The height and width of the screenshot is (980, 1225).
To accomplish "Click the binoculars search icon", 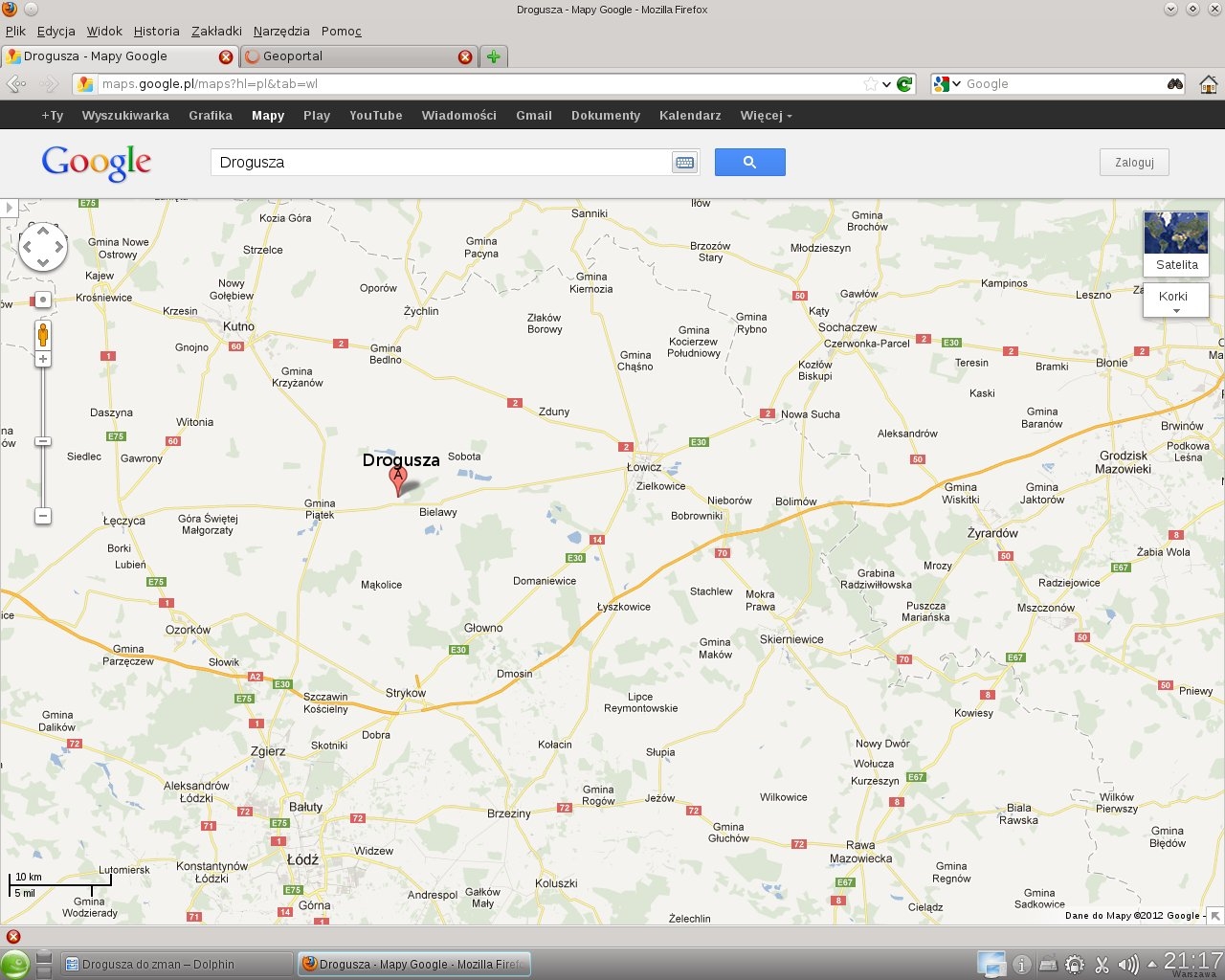I will [1174, 84].
